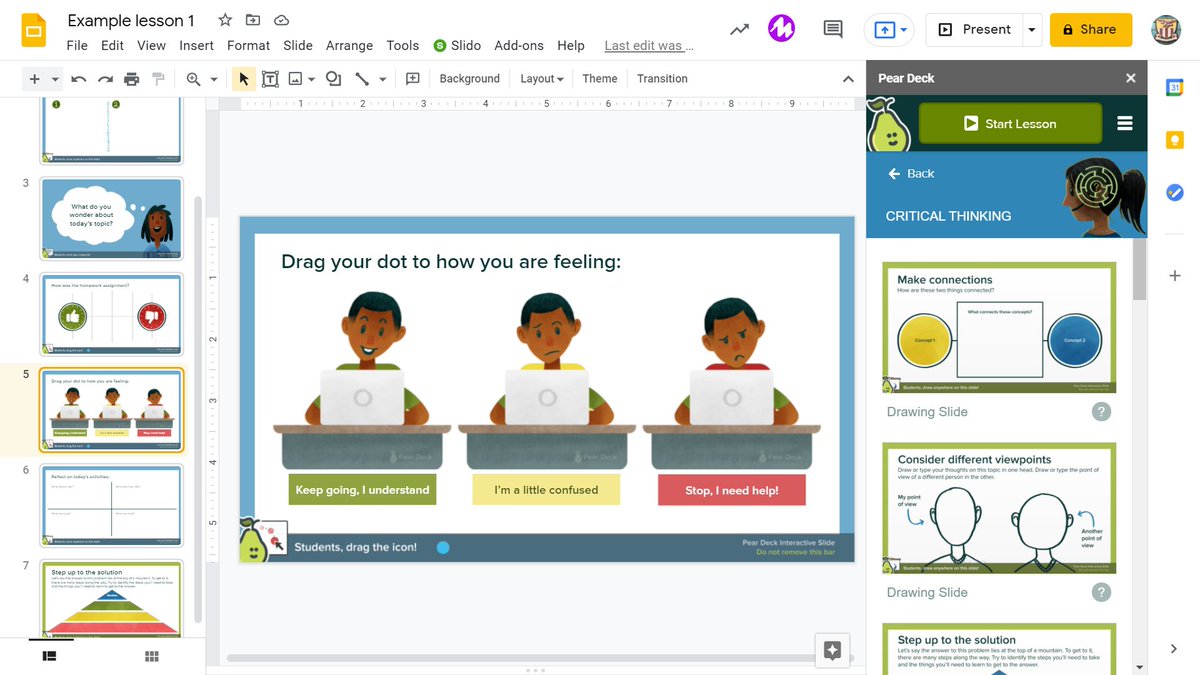Go Back in Pear Deck panel
This screenshot has width=1200, height=675.
(x=911, y=173)
